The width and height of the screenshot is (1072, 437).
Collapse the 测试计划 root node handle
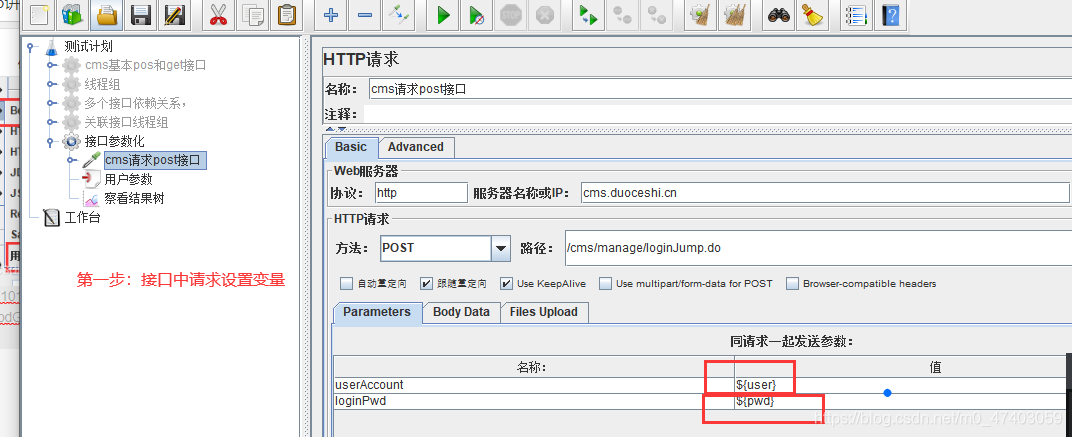(31, 47)
